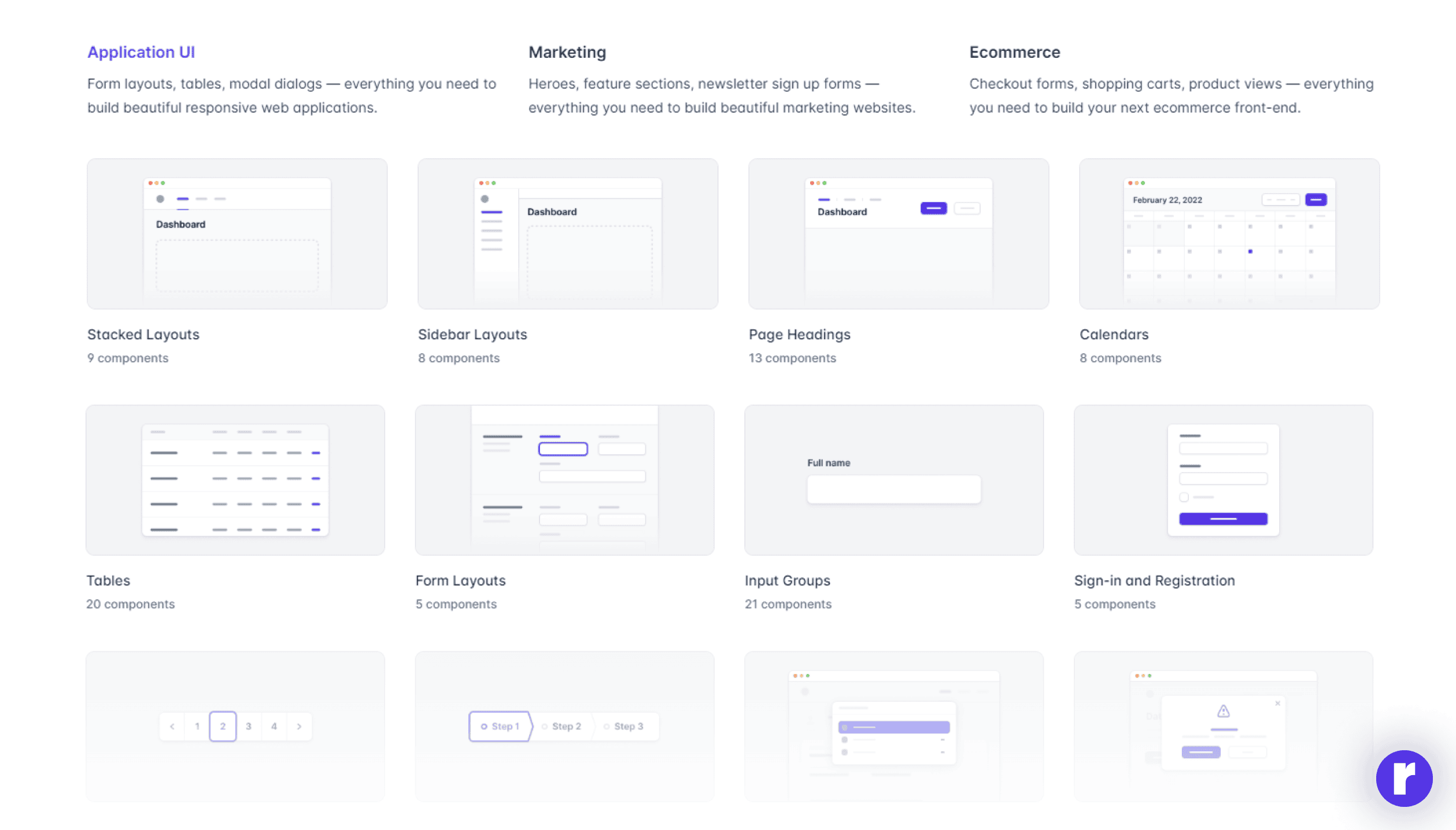This screenshot has height=830, width=1456.
Task: Click the Ecommerce description paragraph
Action: coord(1172,95)
